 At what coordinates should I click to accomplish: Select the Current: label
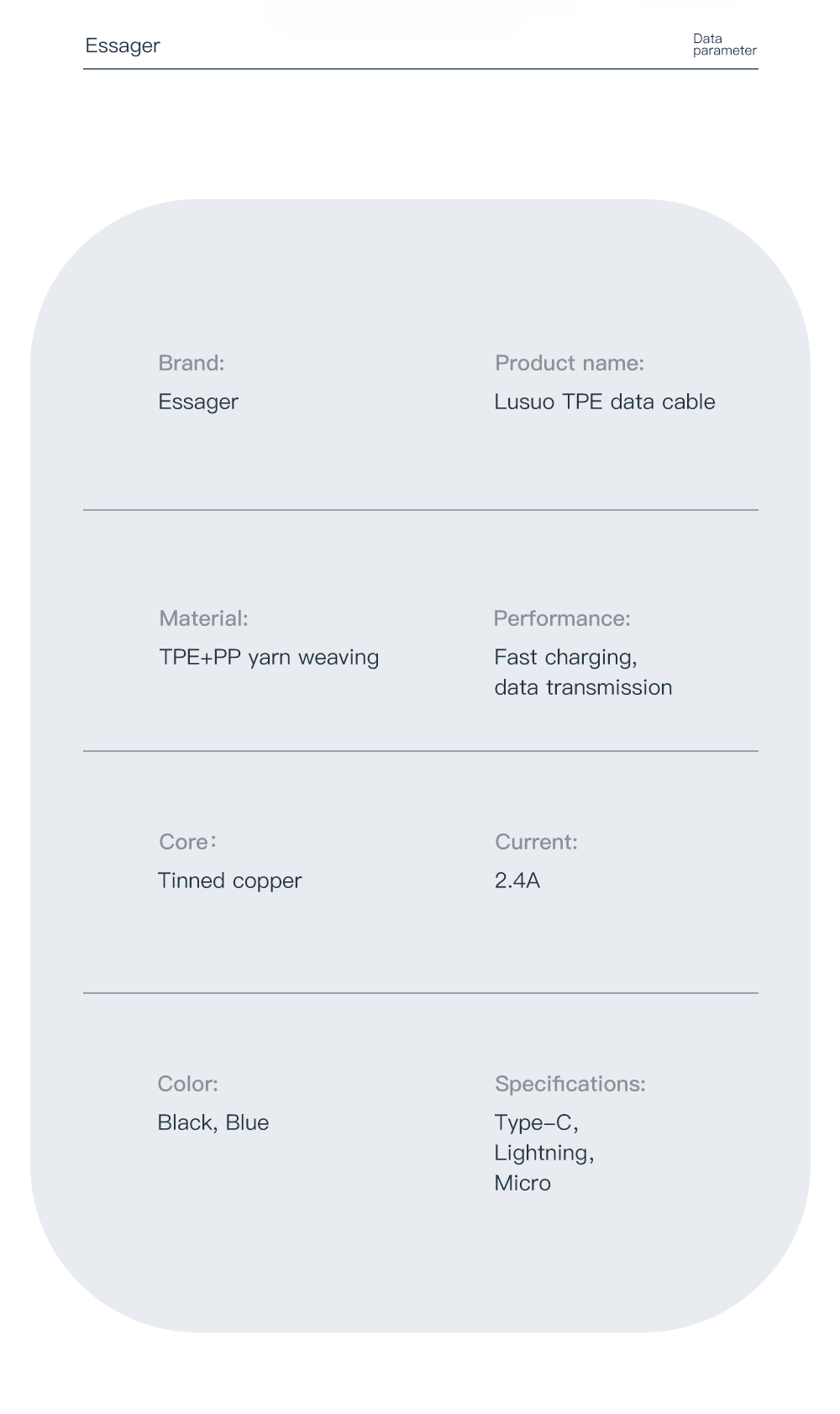(536, 842)
